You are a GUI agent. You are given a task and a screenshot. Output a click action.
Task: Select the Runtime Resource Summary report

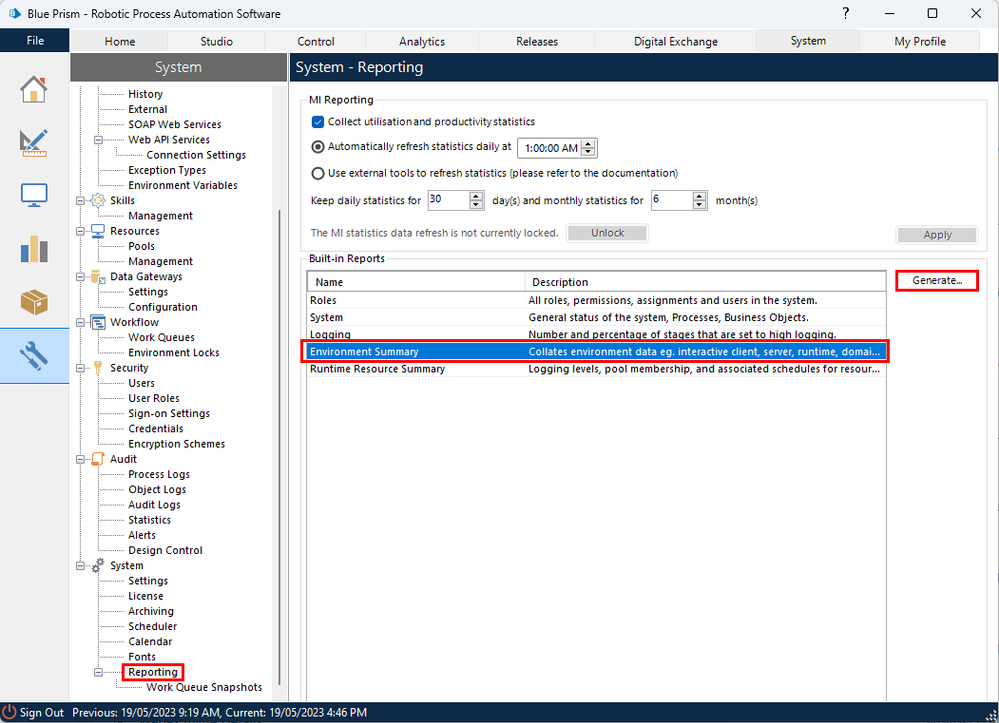tap(596, 369)
